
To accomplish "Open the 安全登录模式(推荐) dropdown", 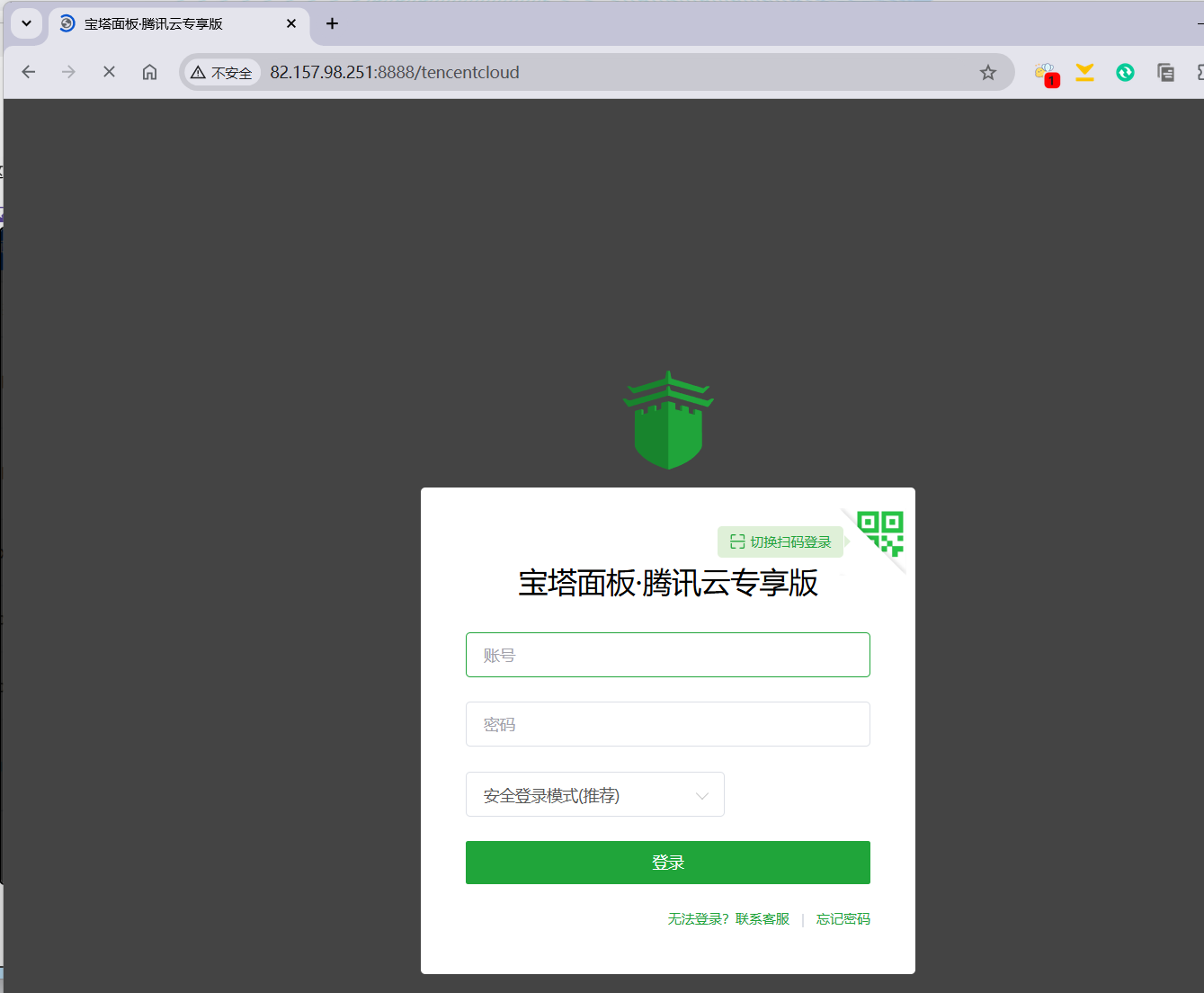I will tap(594, 795).
